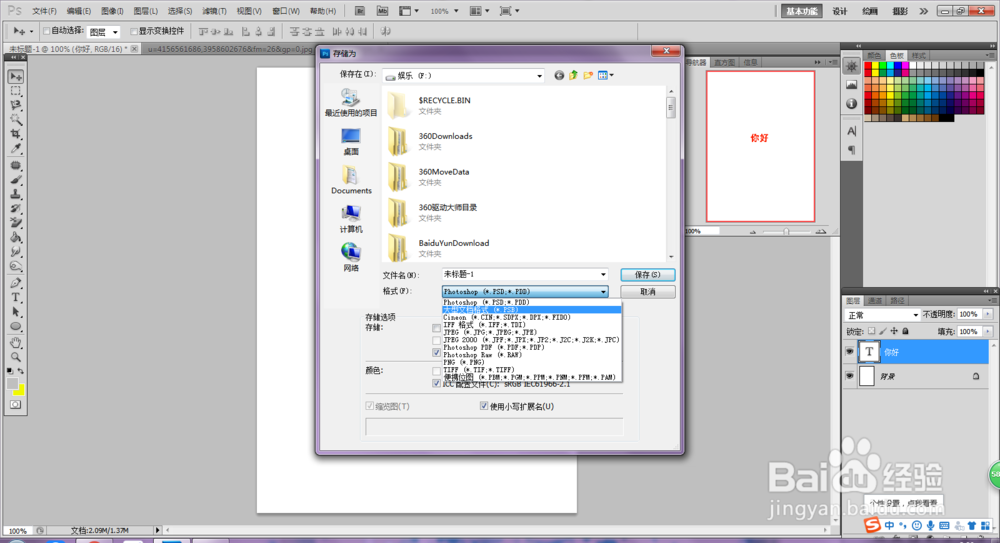The image size is (1000, 543).
Task: Select the Eraser tool
Action: [x=16, y=223]
